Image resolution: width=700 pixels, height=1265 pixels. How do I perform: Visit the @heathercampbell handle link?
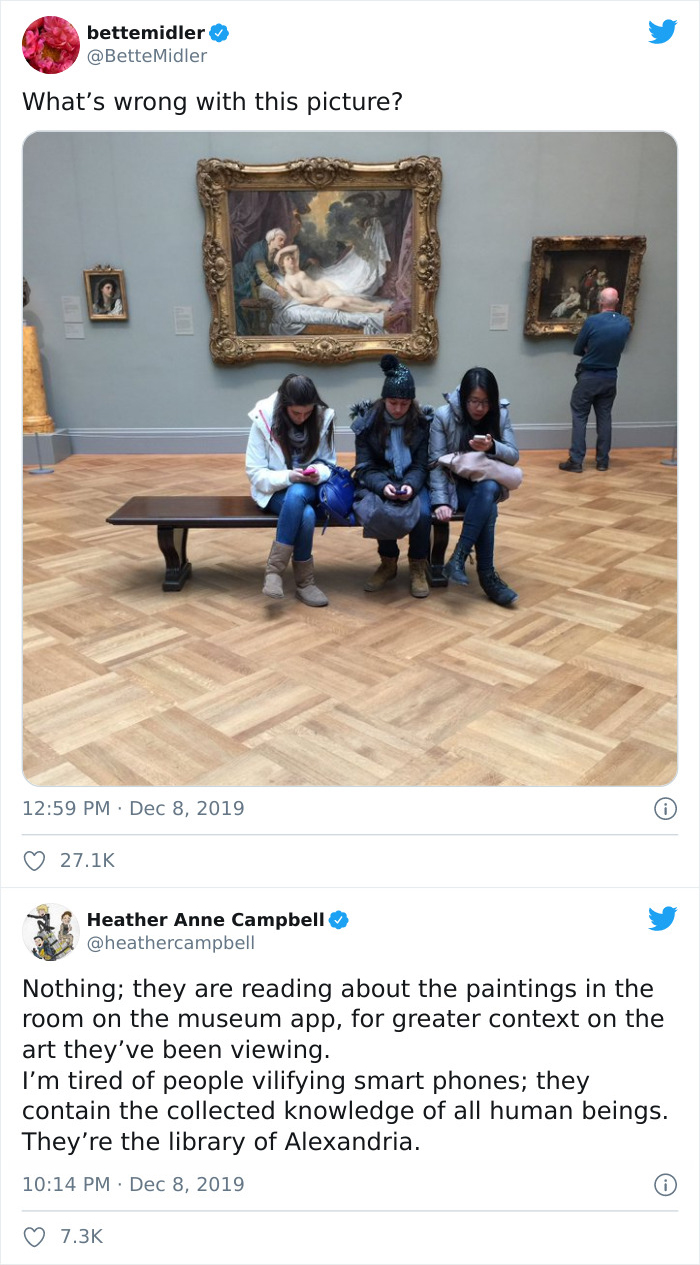(x=171, y=942)
